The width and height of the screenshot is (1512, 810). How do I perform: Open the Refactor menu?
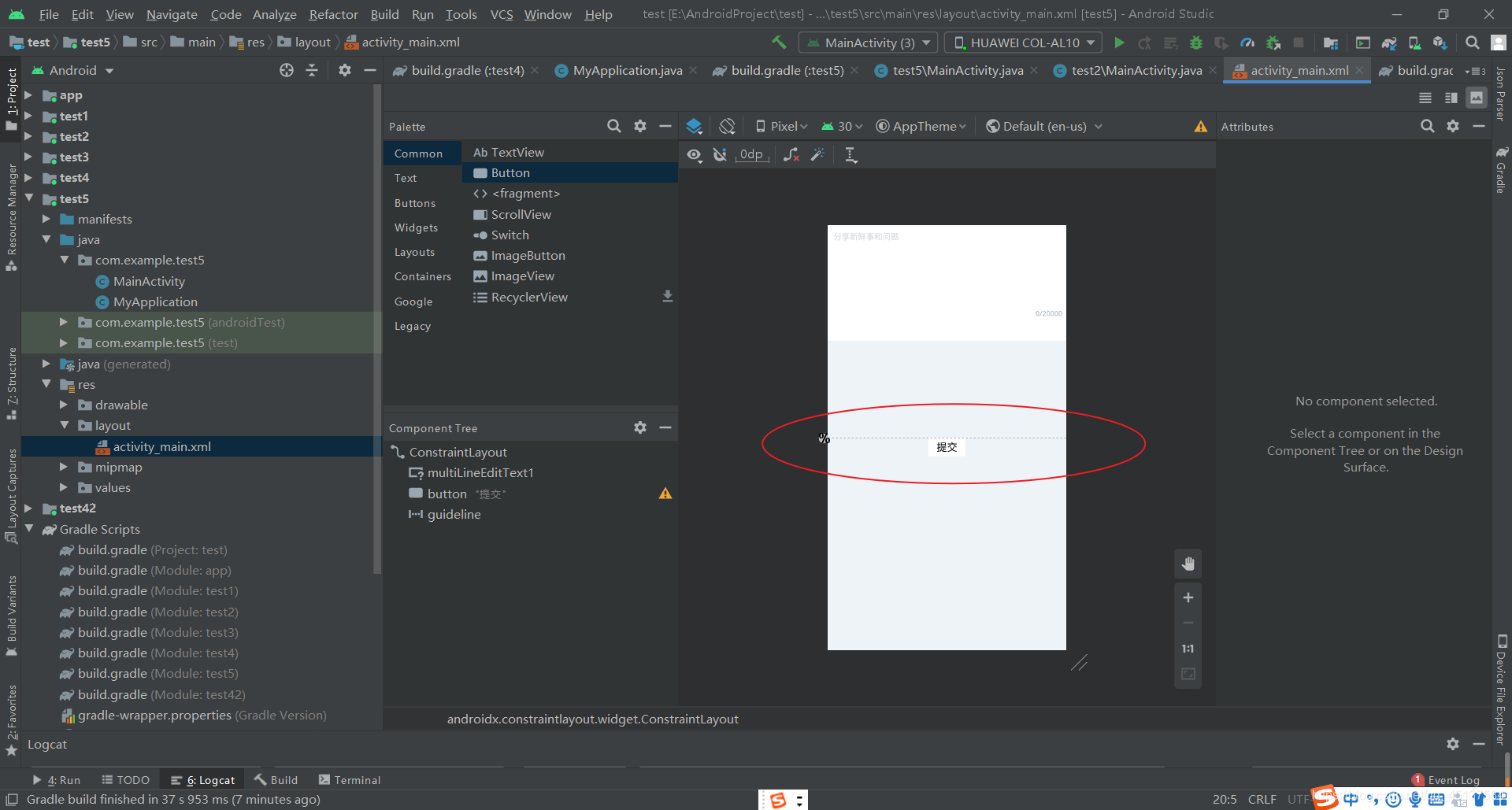[333, 14]
